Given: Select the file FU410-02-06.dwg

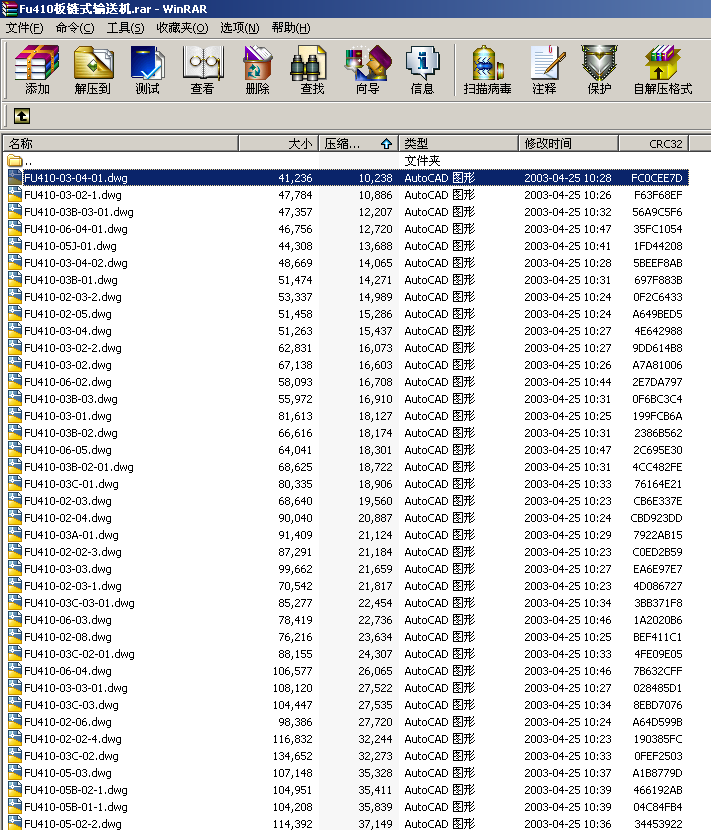Looking at the screenshot, I should coord(68,722).
